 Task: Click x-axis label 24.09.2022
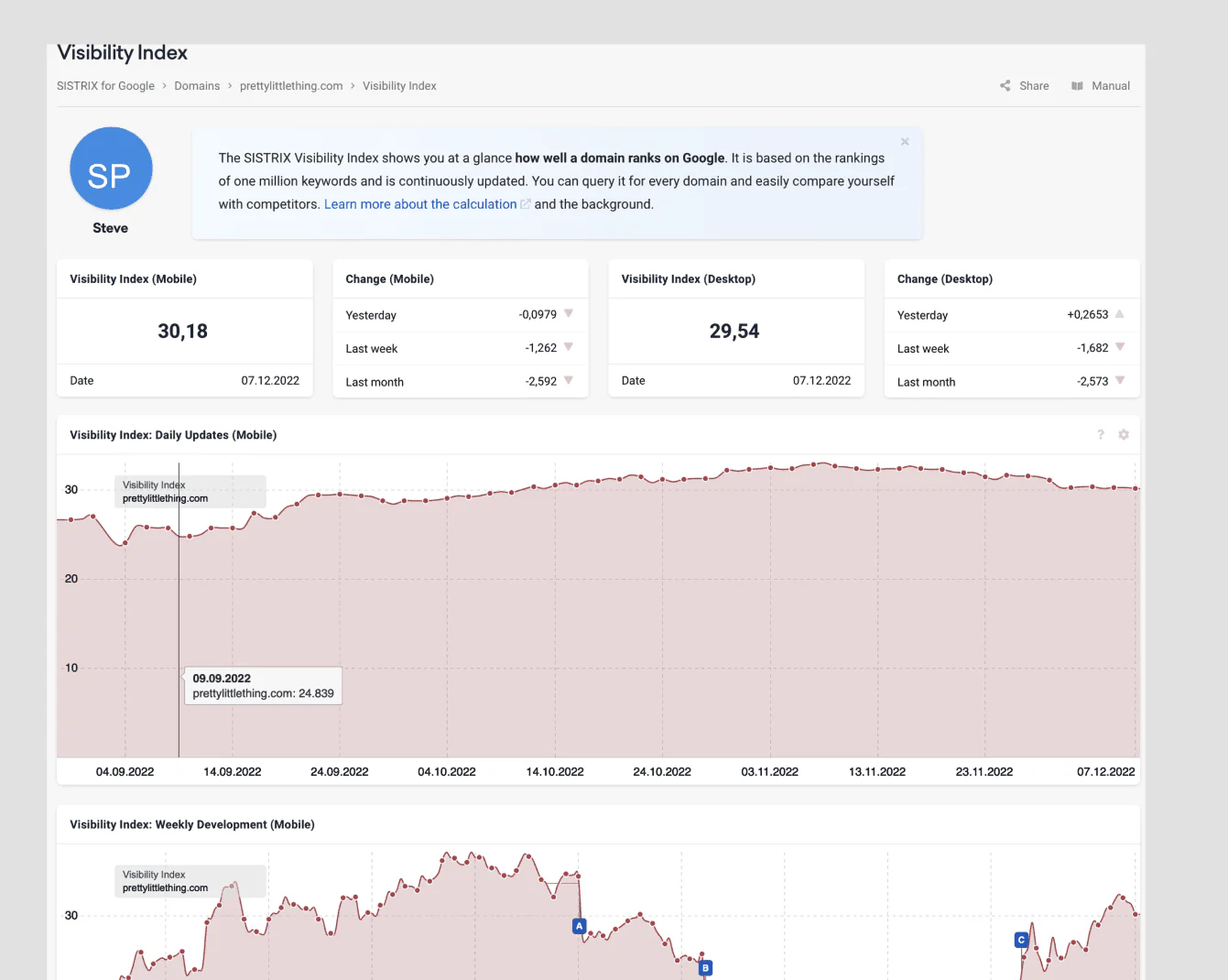tap(340, 772)
